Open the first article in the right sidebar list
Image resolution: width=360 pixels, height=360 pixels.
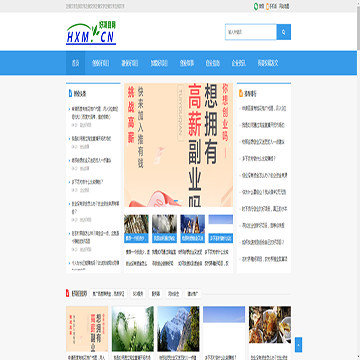point(264,108)
